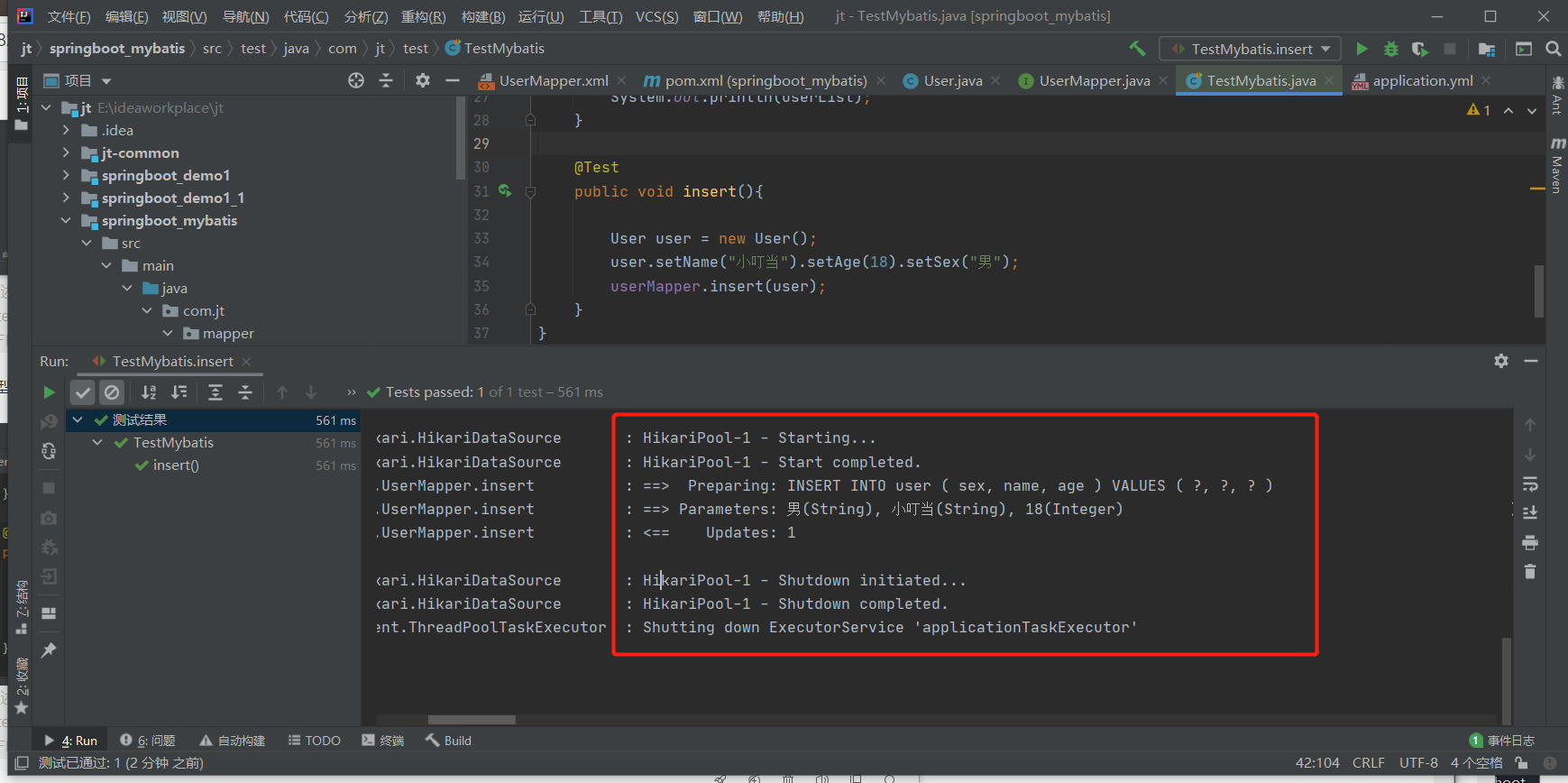Open Run panel settings gear
1568x783 pixels.
point(1501,361)
